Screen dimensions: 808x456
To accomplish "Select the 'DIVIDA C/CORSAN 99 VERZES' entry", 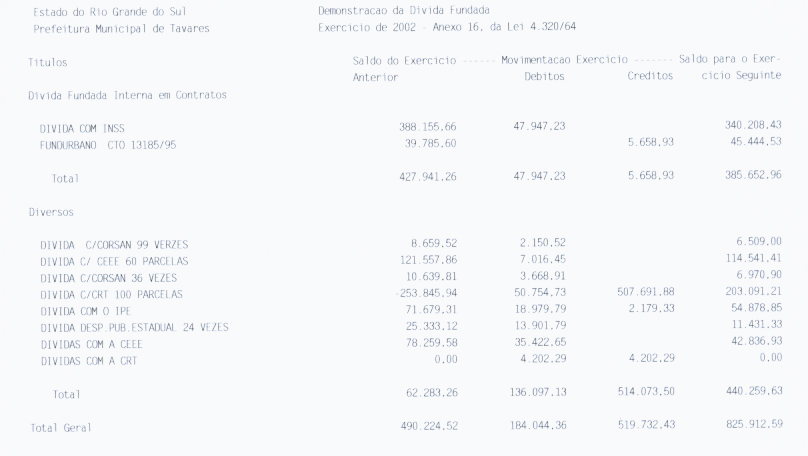I will point(114,245).
